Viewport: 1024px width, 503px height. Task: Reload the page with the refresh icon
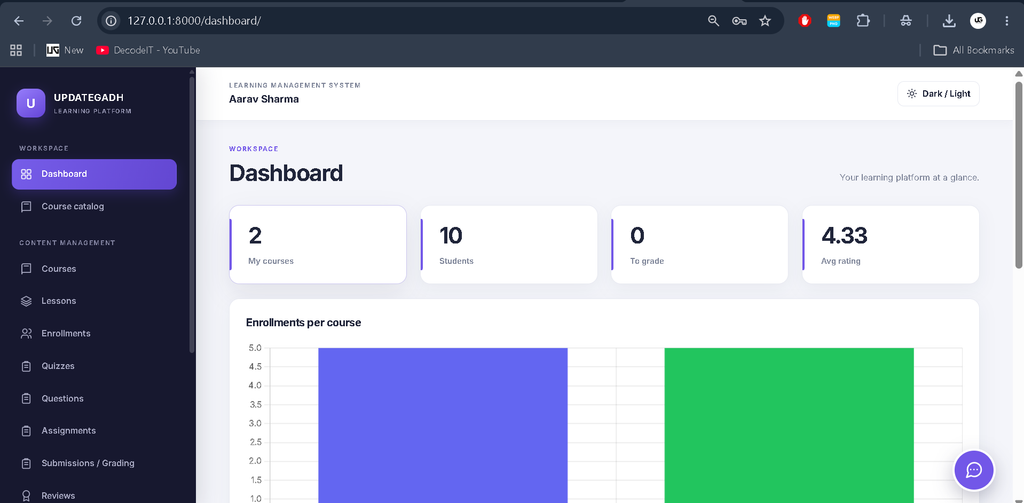coord(76,21)
